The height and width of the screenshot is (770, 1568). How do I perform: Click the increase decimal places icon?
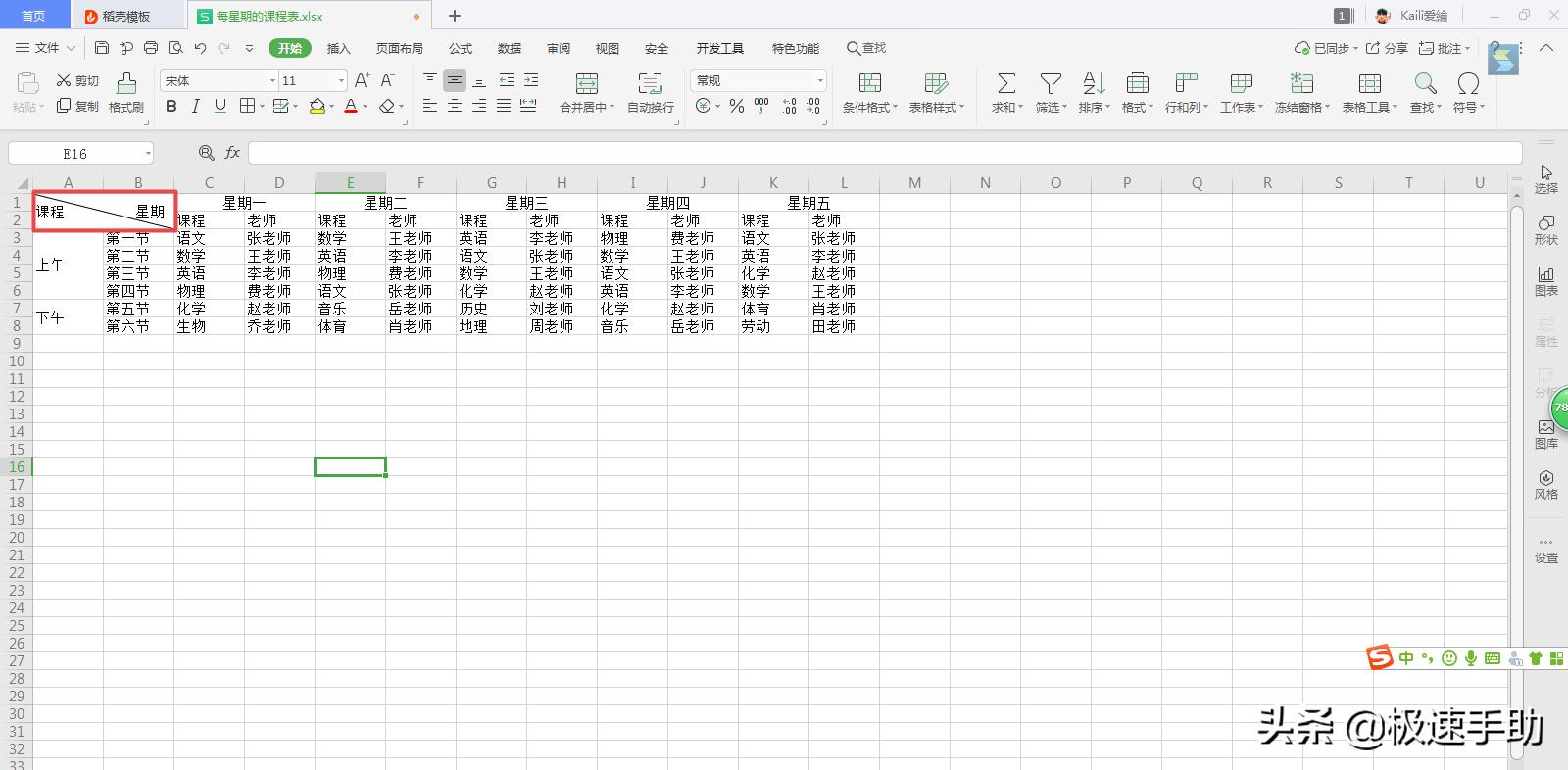[x=789, y=106]
